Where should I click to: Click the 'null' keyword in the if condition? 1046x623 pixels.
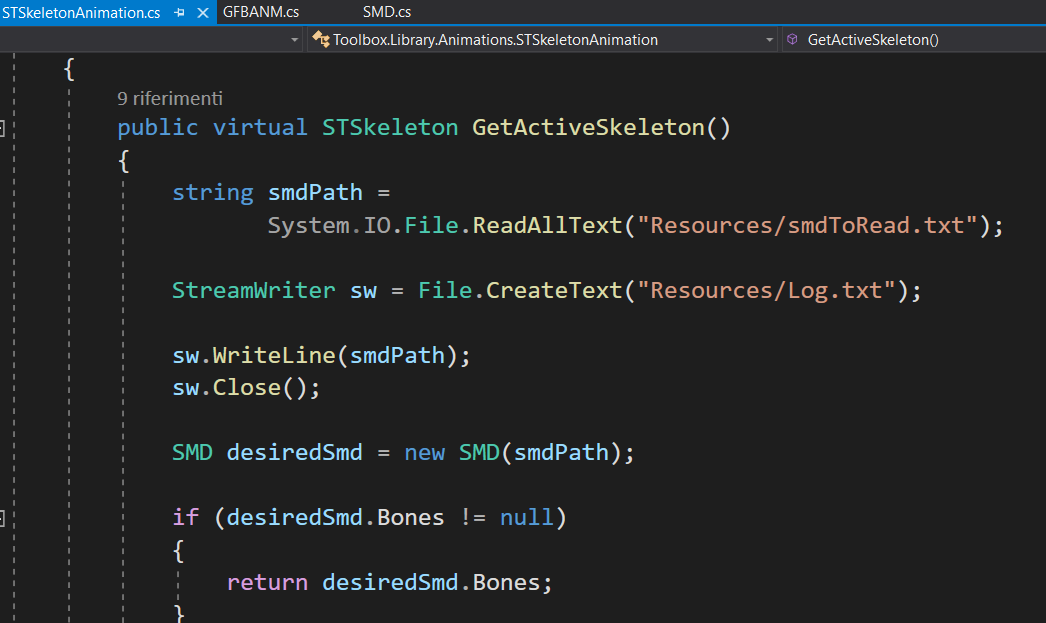(526, 518)
